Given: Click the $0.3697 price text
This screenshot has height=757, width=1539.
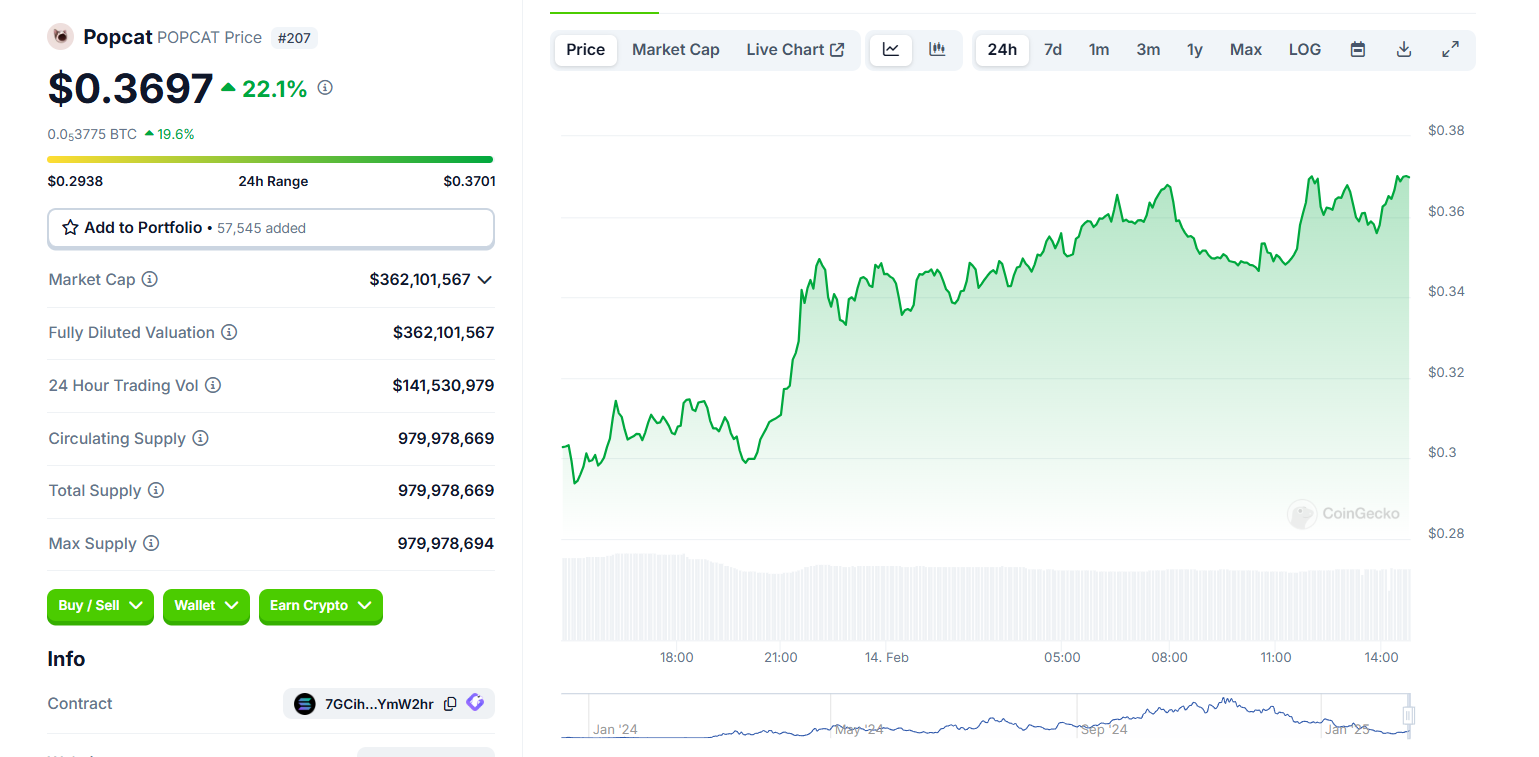Looking at the screenshot, I should pyautogui.click(x=130, y=89).
